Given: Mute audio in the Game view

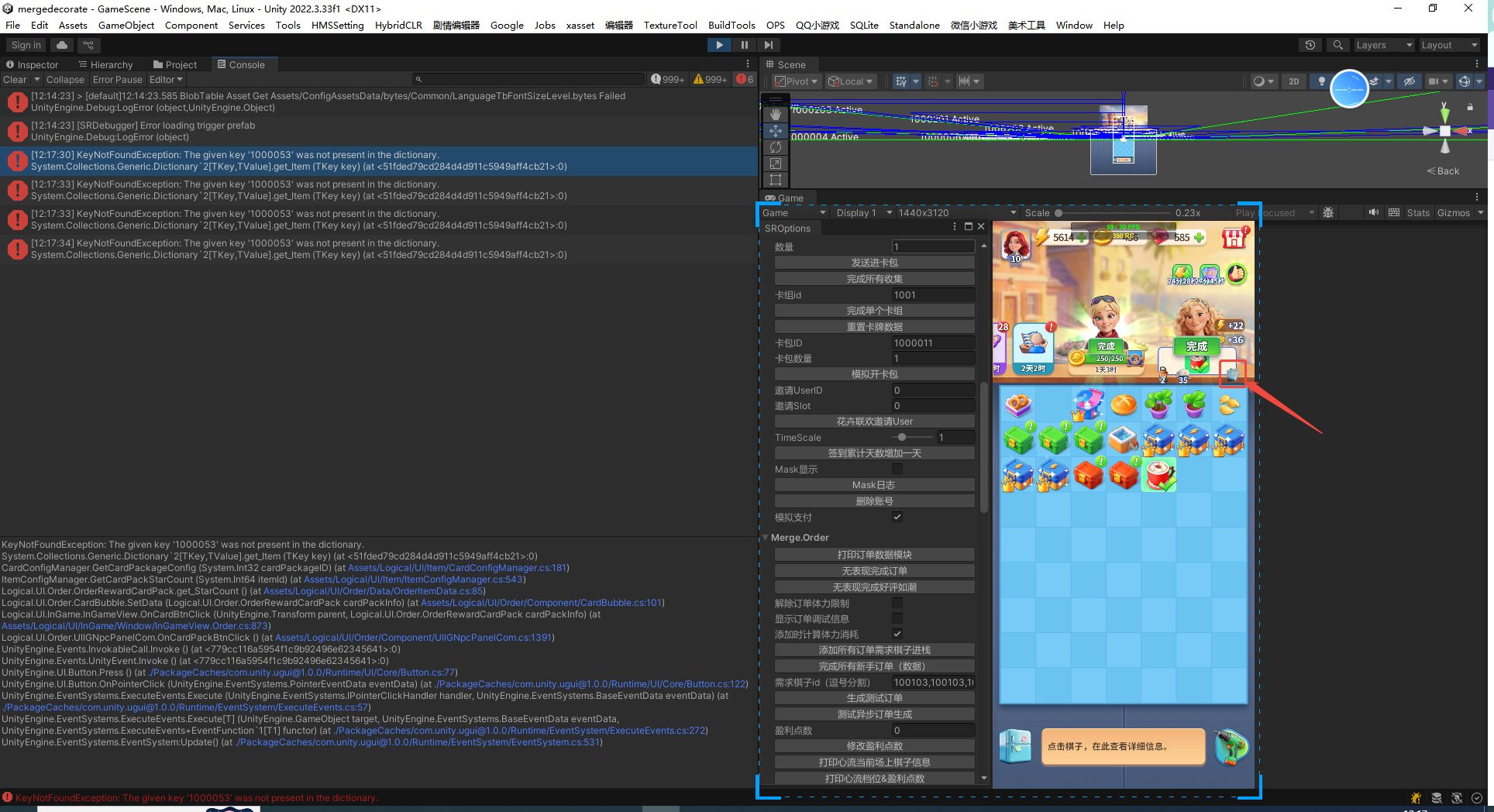Looking at the screenshot, I should 1373,212.
